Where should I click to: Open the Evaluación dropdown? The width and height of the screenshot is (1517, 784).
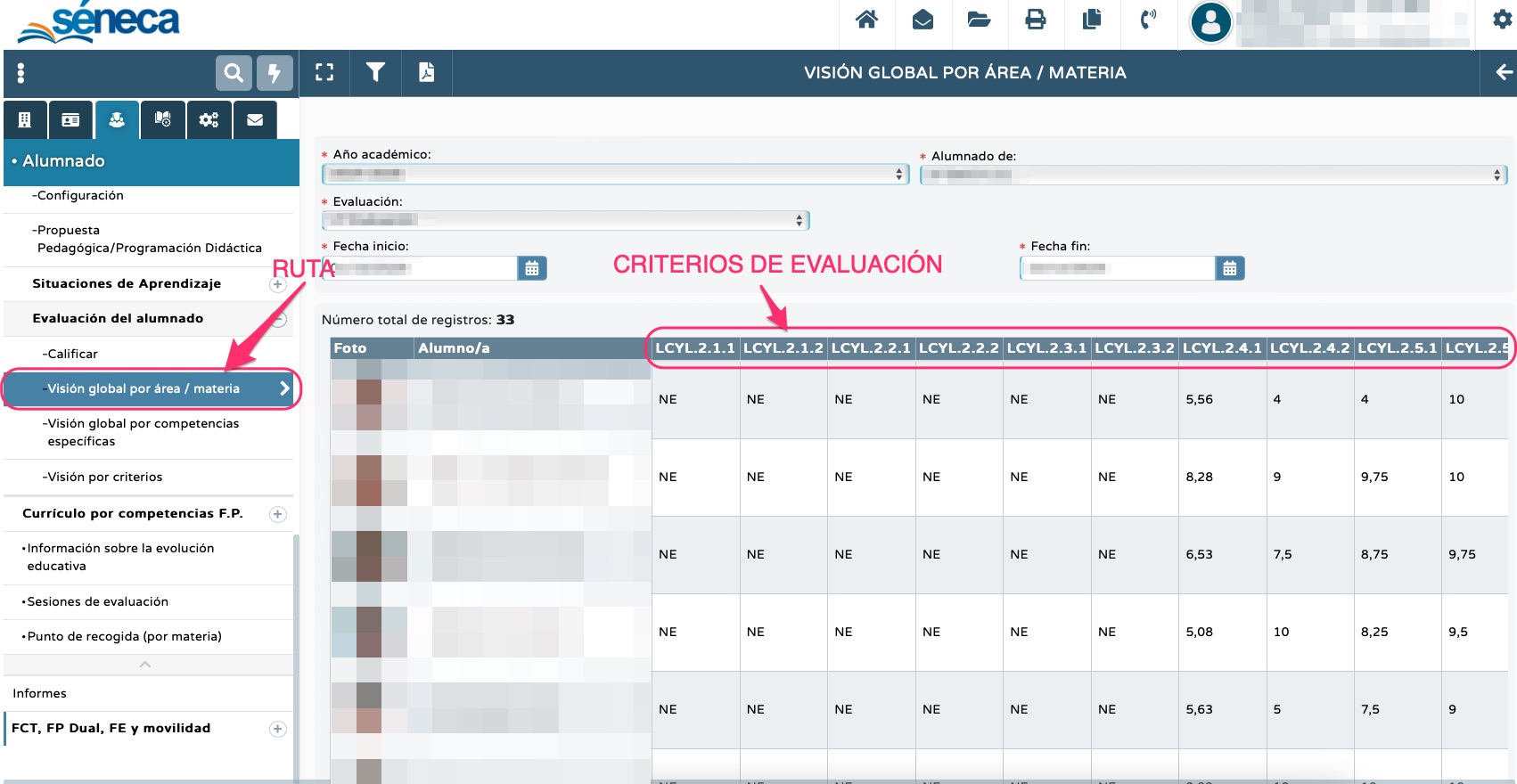(565, 220)
